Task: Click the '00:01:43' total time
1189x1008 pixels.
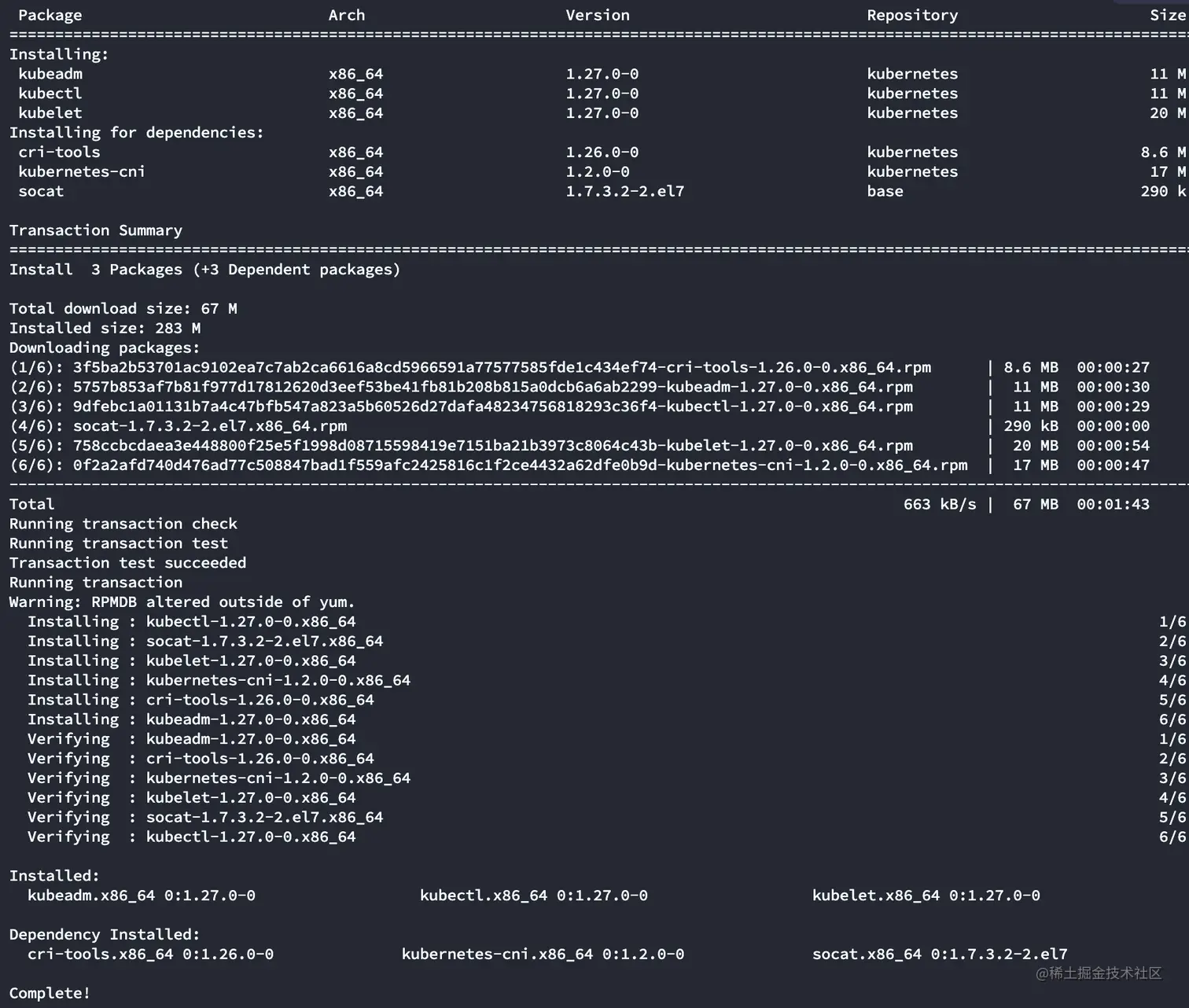Action: [1114, 505]
